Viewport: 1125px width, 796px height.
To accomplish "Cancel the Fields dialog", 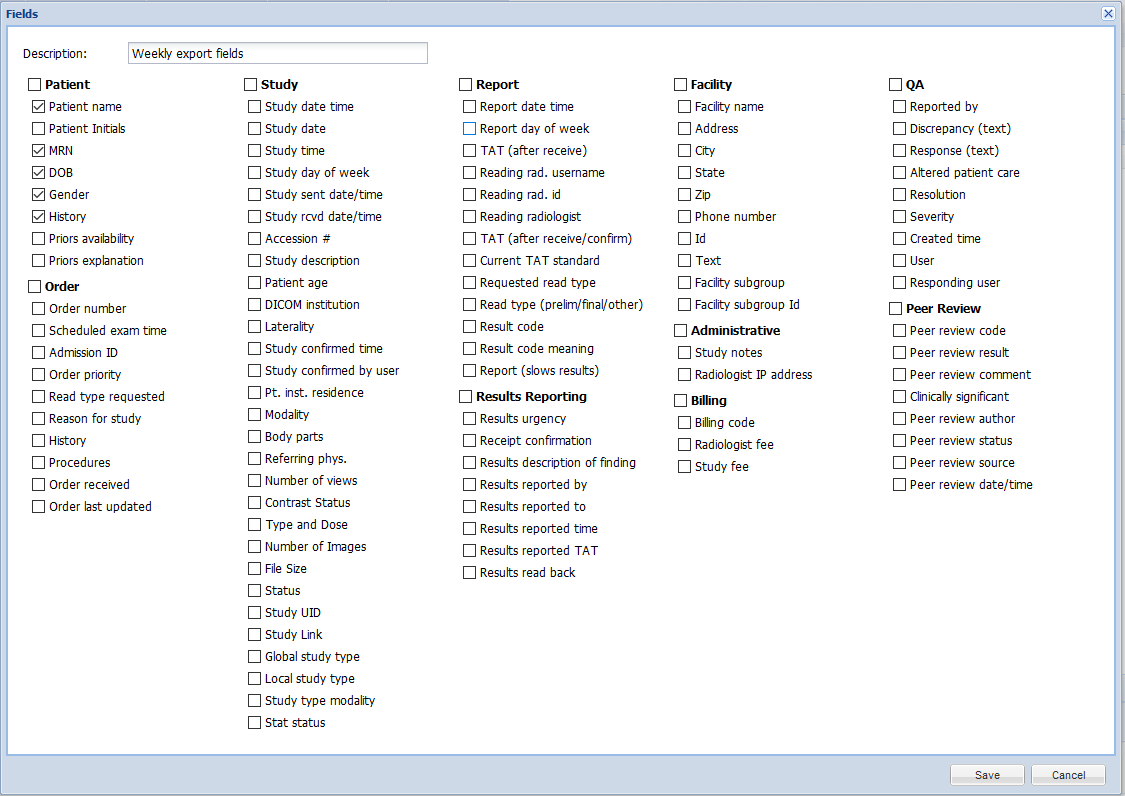I will coord(1068,775).
